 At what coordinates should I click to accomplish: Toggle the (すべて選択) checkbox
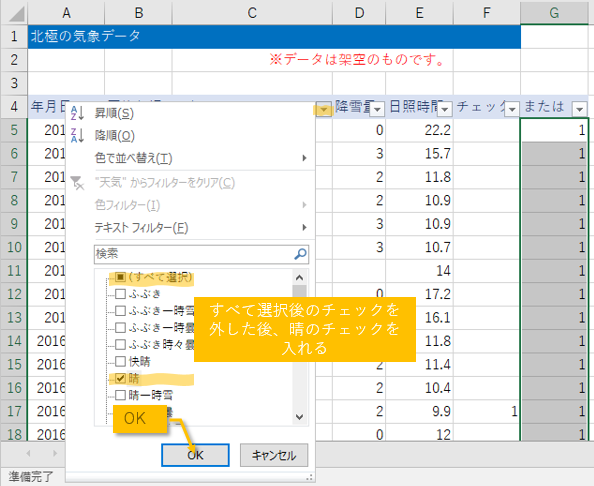click(120, 277)
